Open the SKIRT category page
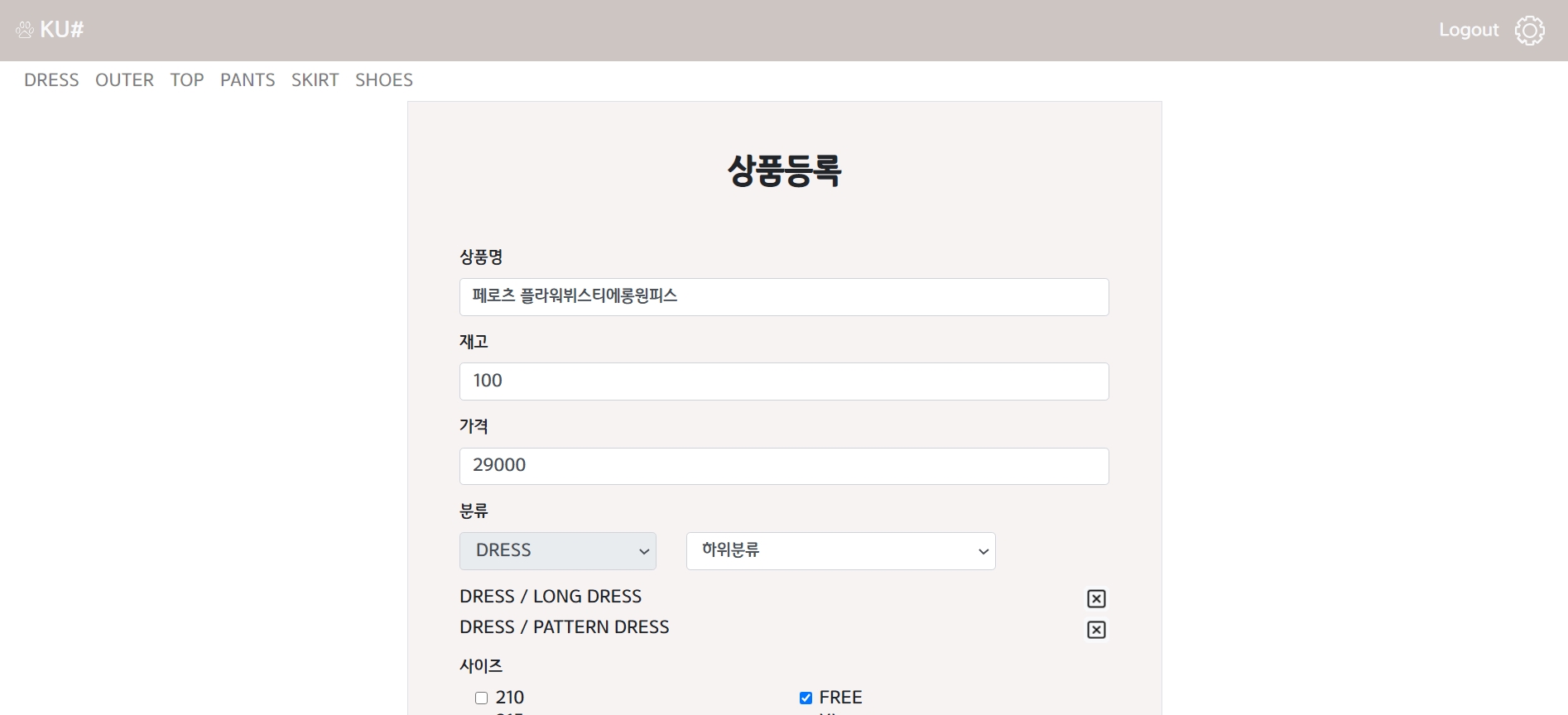Image resolution: width=1568 pixels, height=715 pixels. click(315, 80)
